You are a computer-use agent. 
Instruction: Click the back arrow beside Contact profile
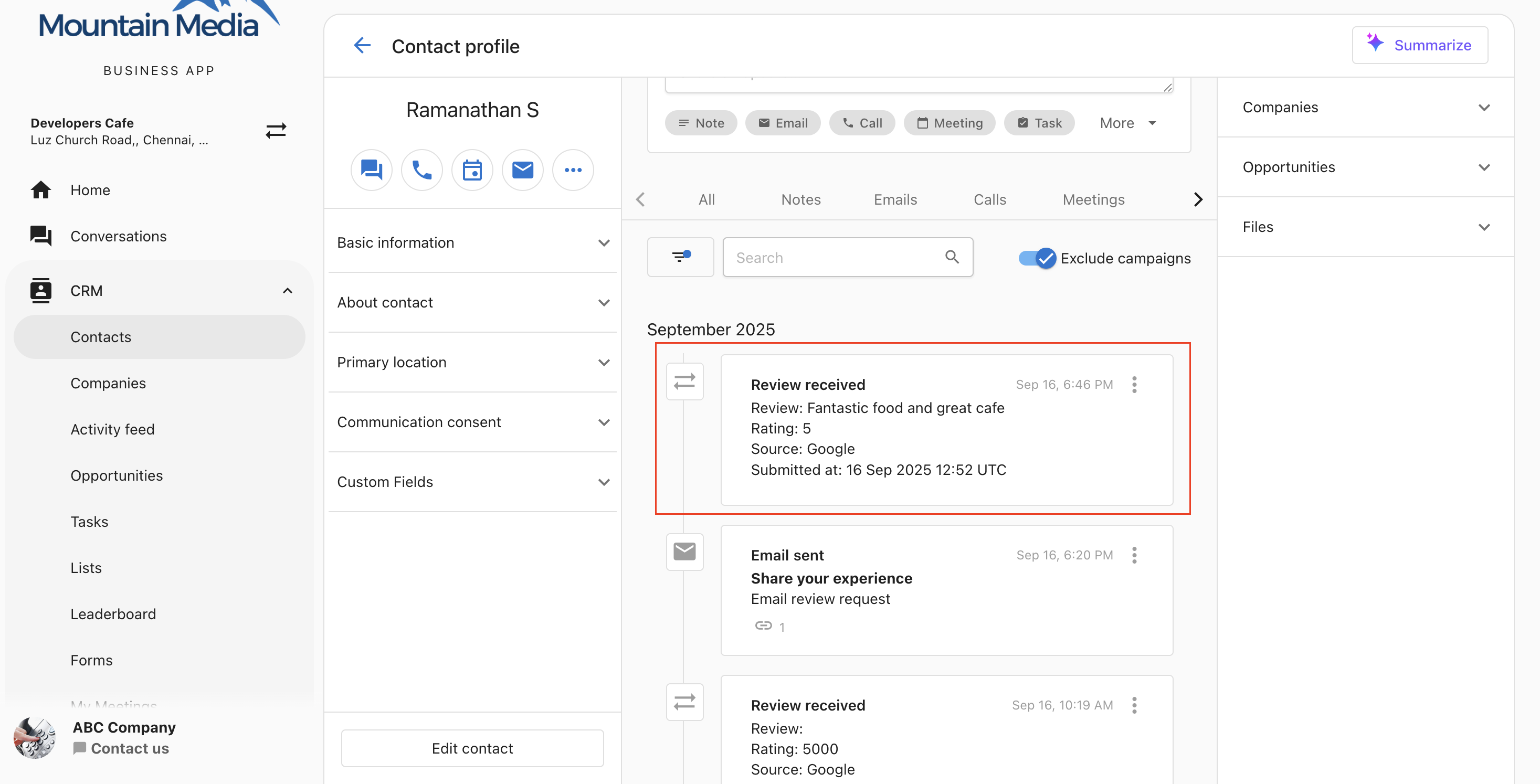[x=362, y=46]
